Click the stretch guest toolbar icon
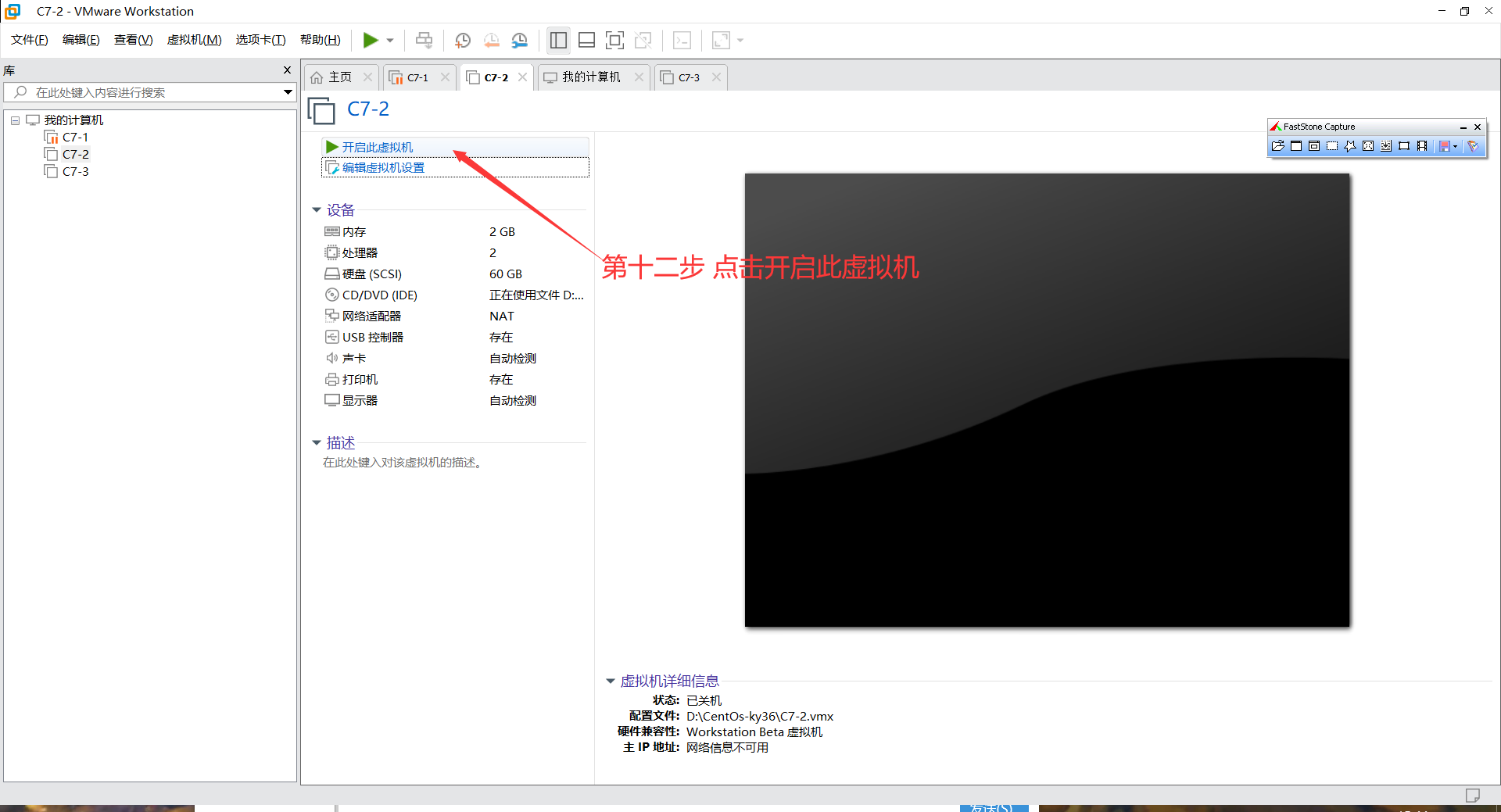1501x812 pixels. 721,40
